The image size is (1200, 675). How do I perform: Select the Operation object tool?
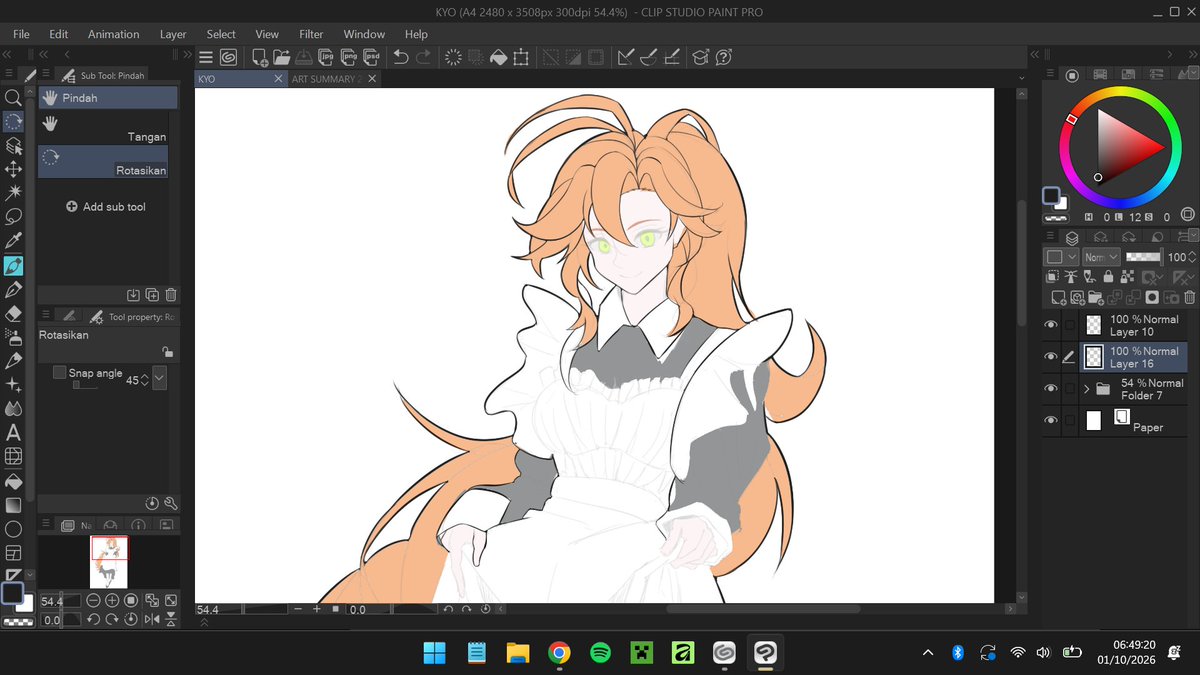pyautogui.click(x=13, y=145)
